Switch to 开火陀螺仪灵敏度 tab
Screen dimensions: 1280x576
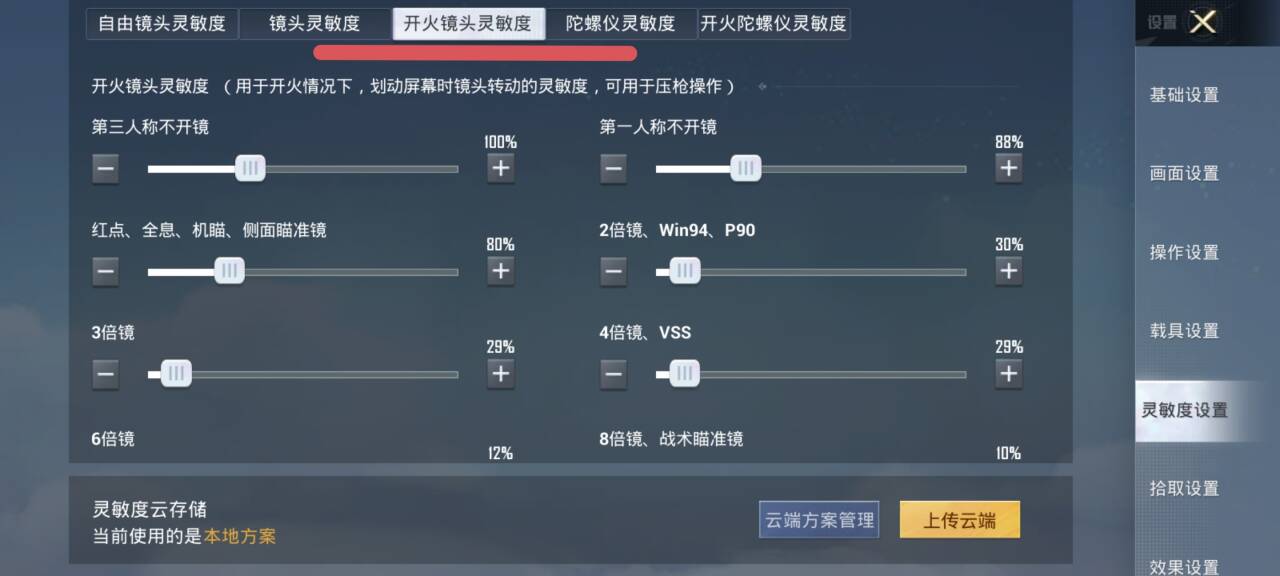pos(773,23)
